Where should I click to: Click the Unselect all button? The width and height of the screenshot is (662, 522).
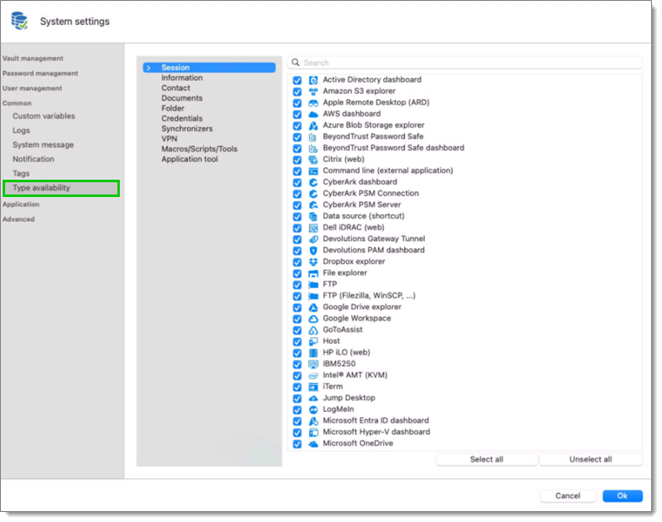[x=591, y=459]
